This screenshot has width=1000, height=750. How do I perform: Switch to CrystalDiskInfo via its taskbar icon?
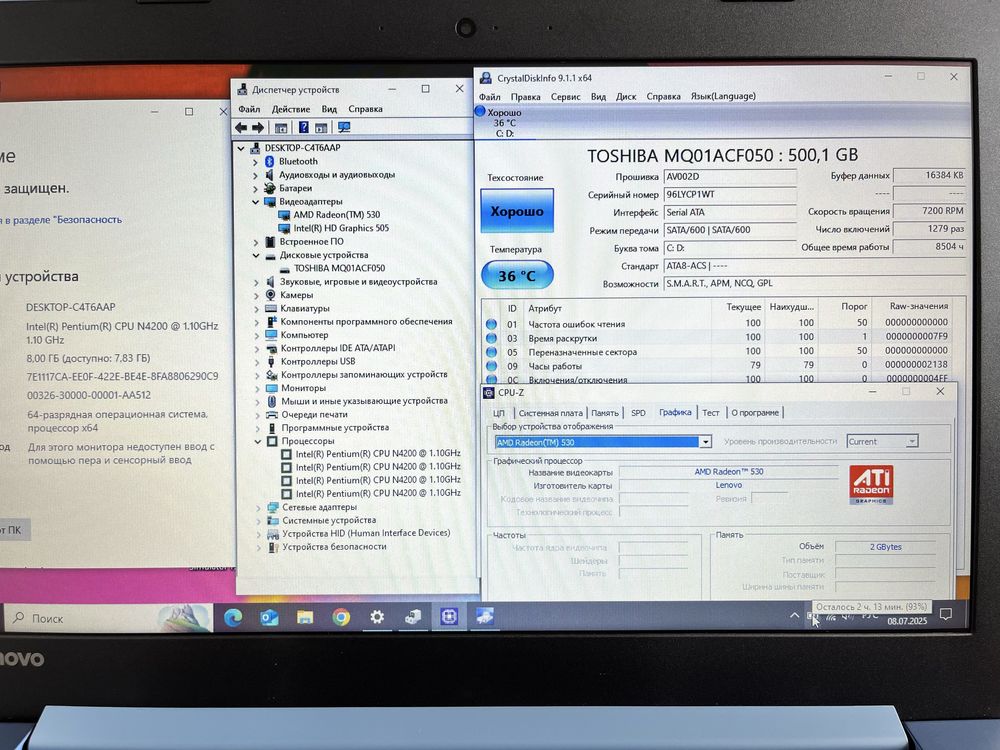coord(485,617)
